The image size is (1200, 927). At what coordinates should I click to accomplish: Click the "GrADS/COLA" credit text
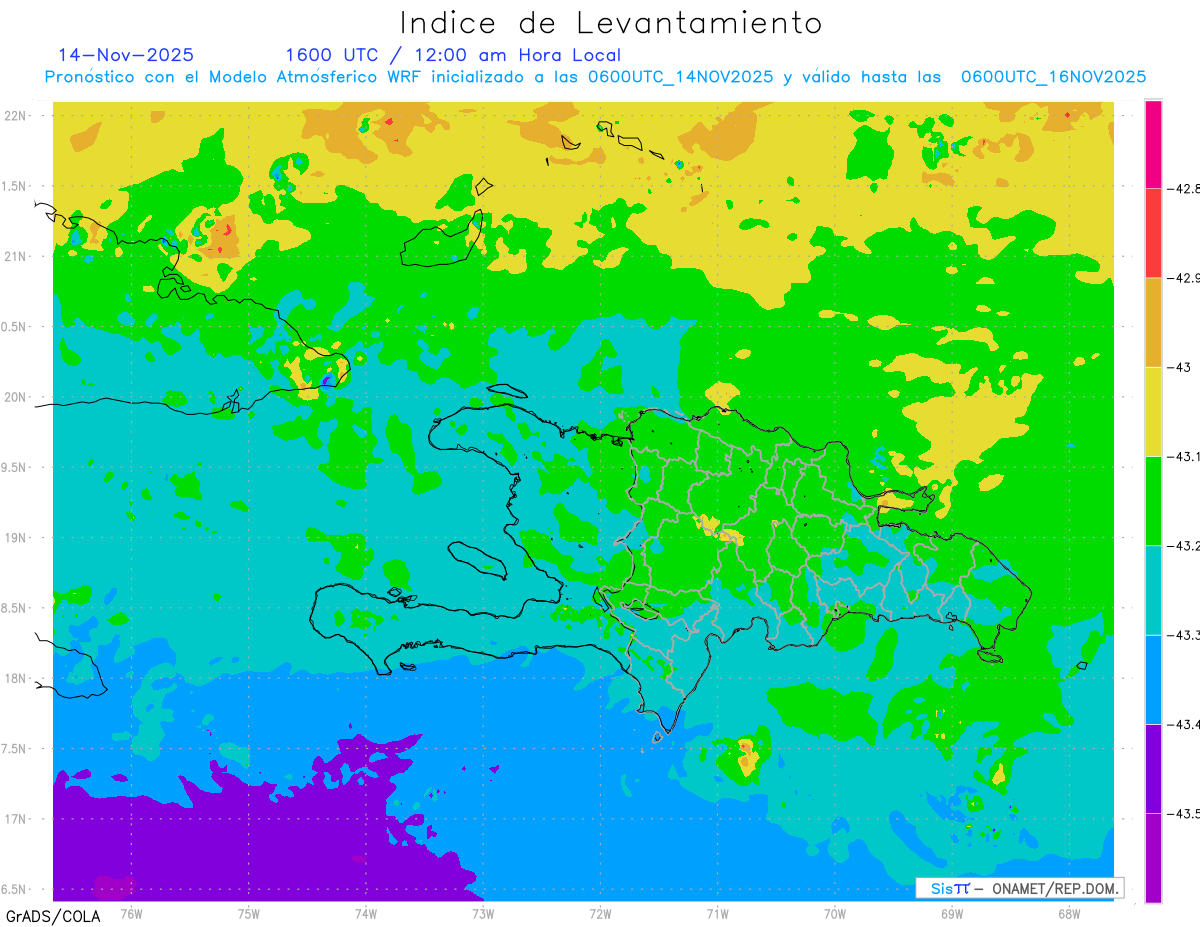(x=53, y=916)
